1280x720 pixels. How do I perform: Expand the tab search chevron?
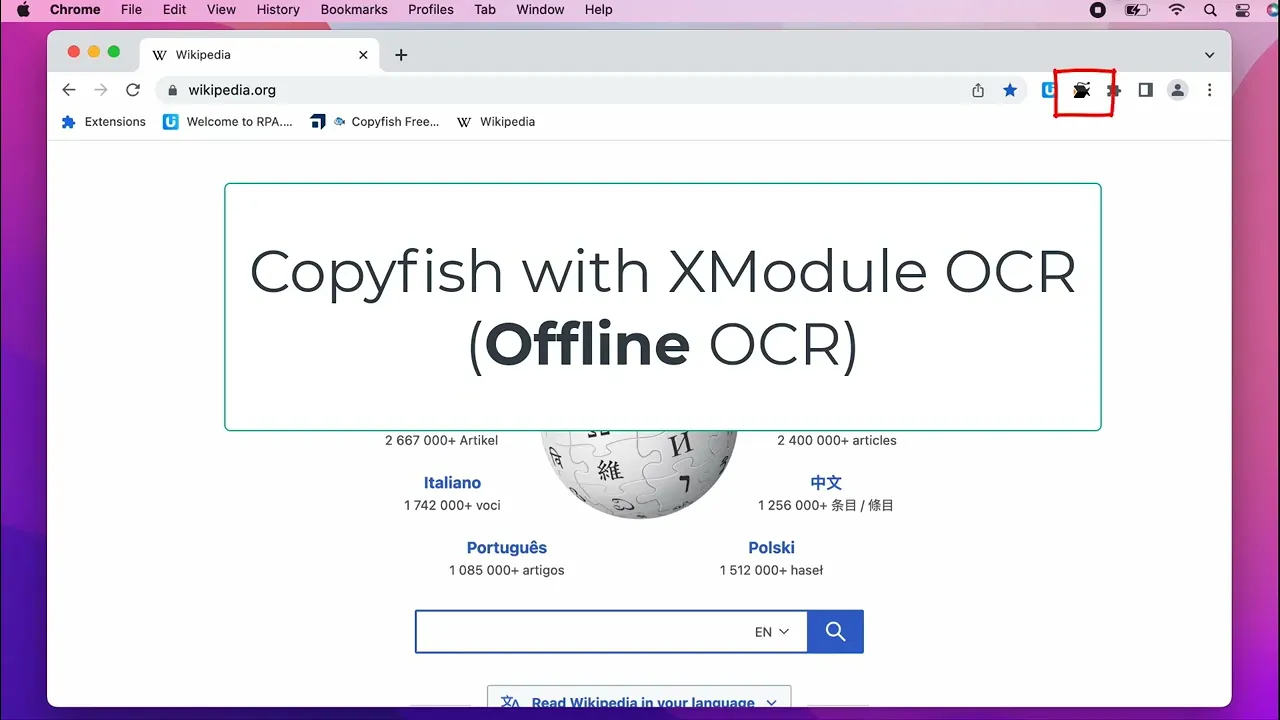point(1209,55)
